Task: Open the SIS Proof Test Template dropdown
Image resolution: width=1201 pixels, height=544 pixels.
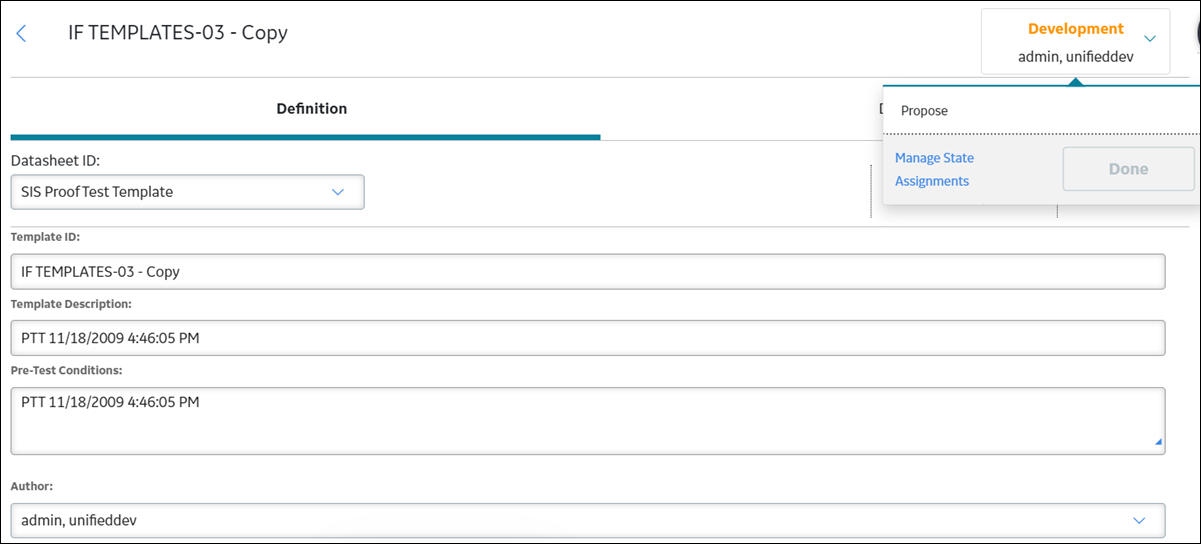Action: click(187, 192)
